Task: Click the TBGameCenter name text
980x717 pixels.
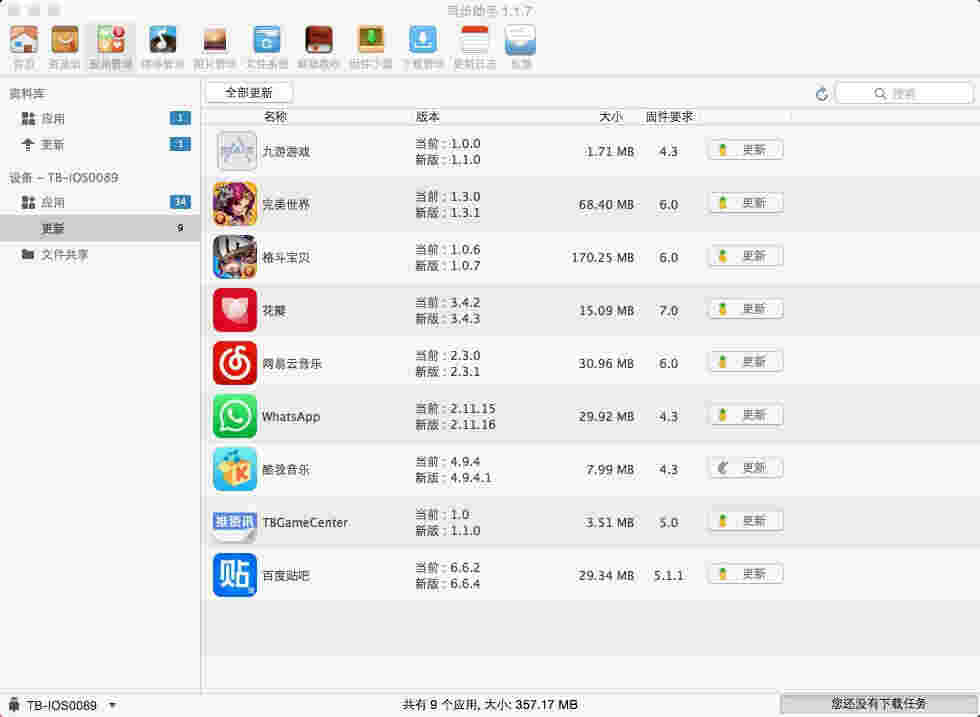Action: click(x=305, y=523)
